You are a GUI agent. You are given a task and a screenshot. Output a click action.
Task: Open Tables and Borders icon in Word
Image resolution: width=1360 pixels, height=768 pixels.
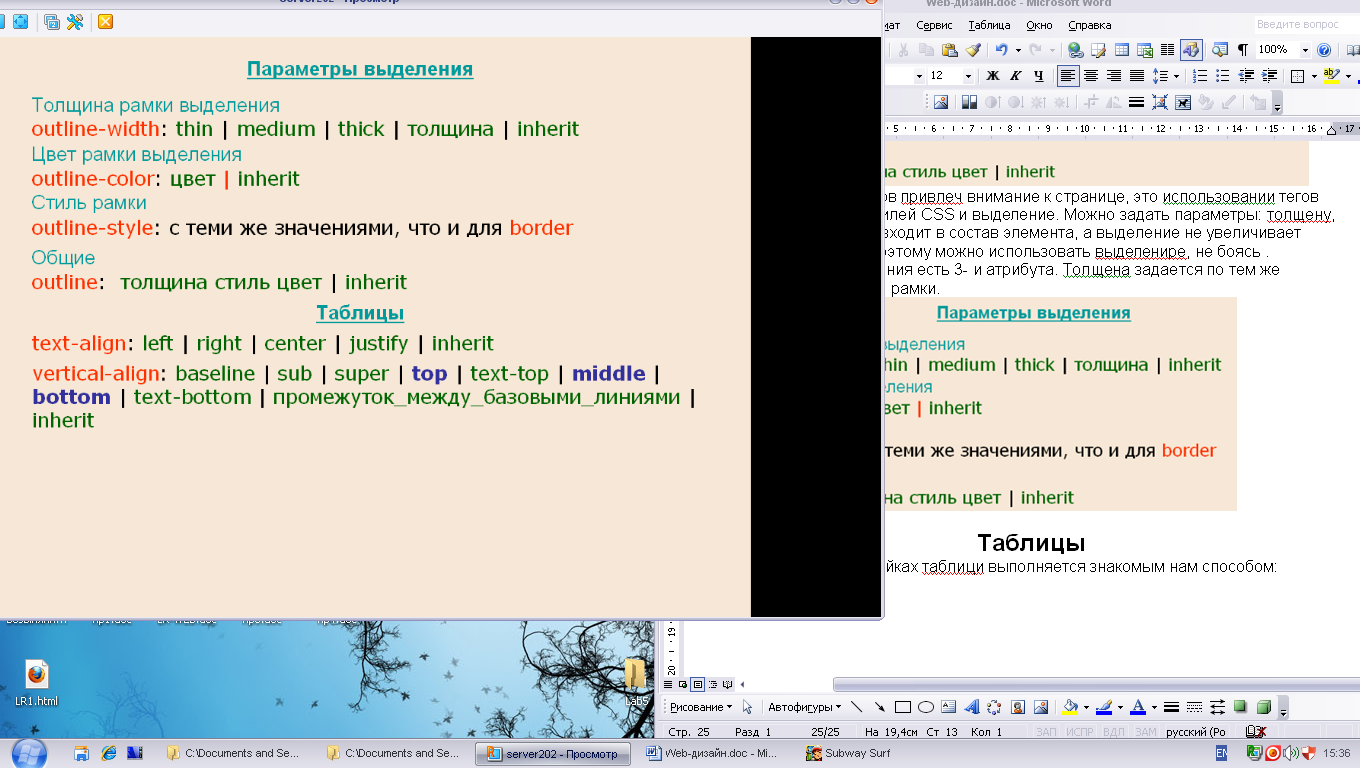point(1099,50)
